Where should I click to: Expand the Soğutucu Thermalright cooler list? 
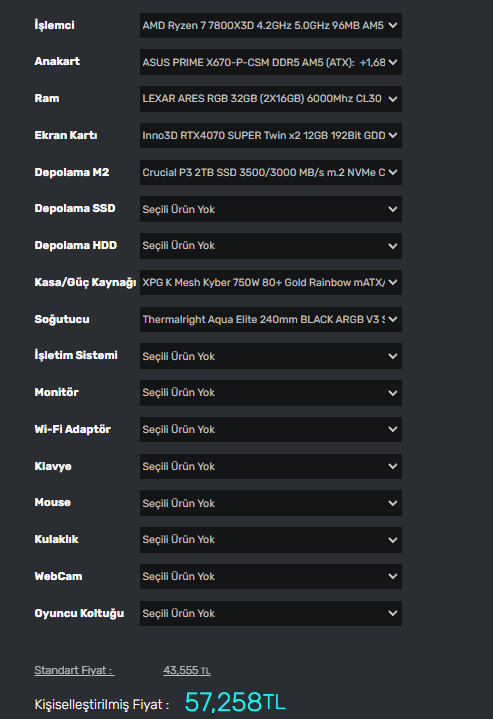point(271,319)
